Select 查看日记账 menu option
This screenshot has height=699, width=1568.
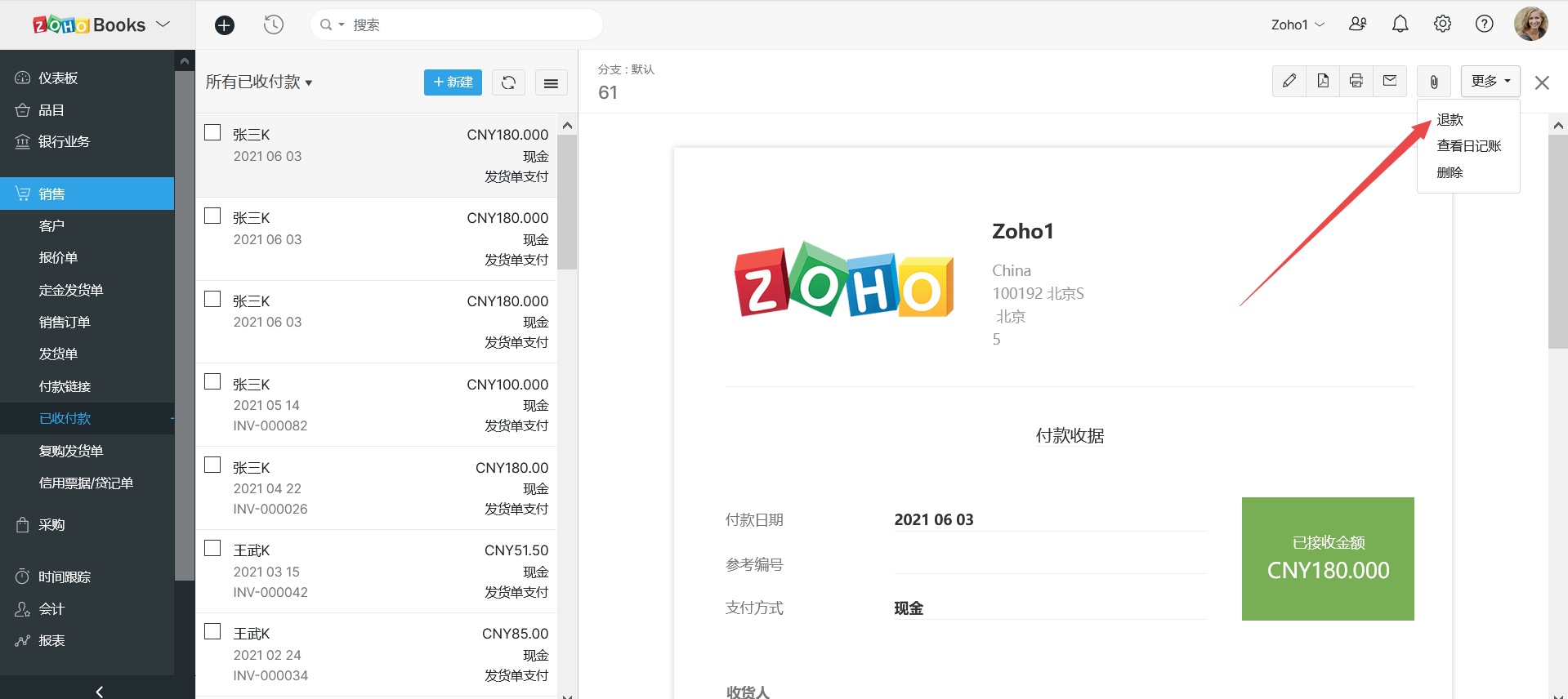[x=1468, y=146]
